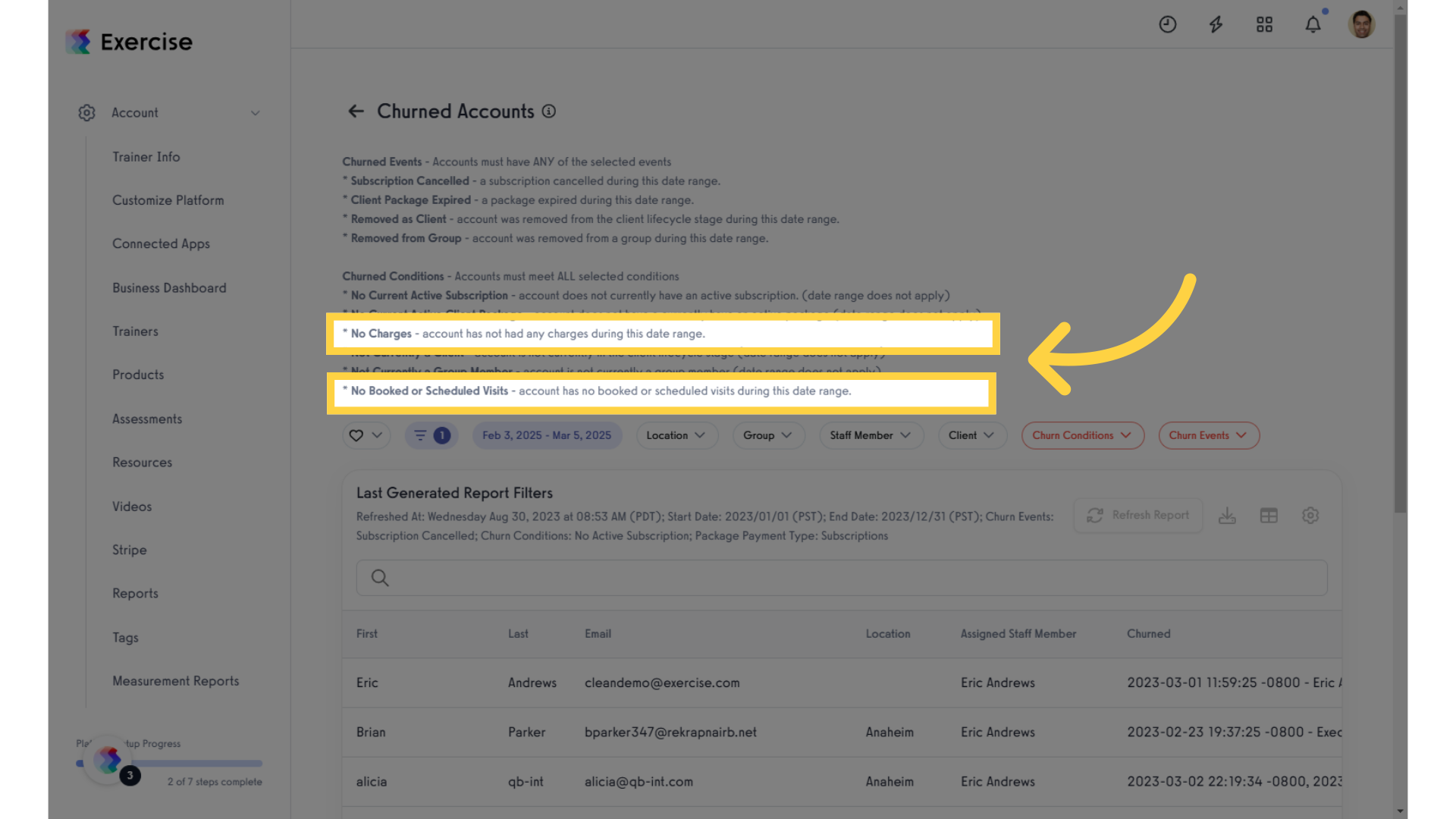Open the apps grid icon
The height and width of the screenshot is (819, 1456).
coord(1264,25)
